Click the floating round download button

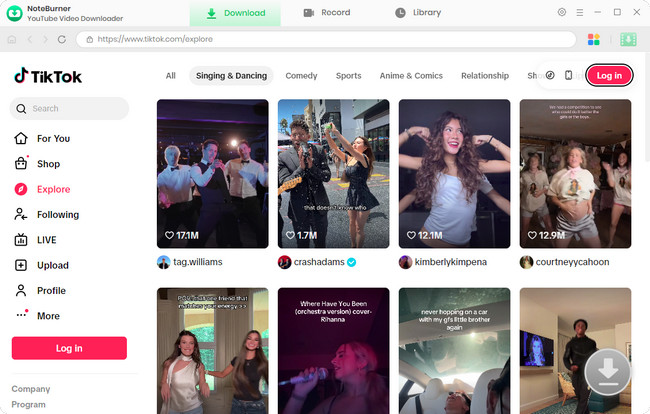(x=608, y=372)
